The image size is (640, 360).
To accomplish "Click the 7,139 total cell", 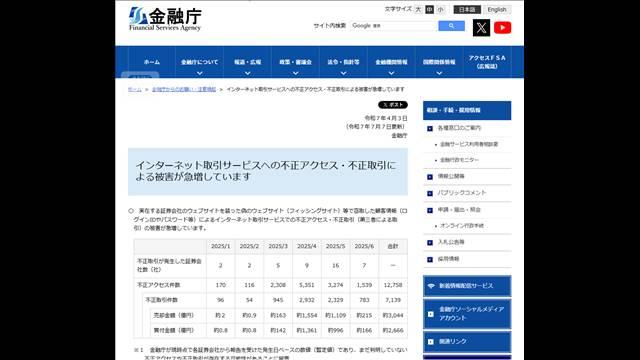I will pyautogui.click(x=393, y=300).
